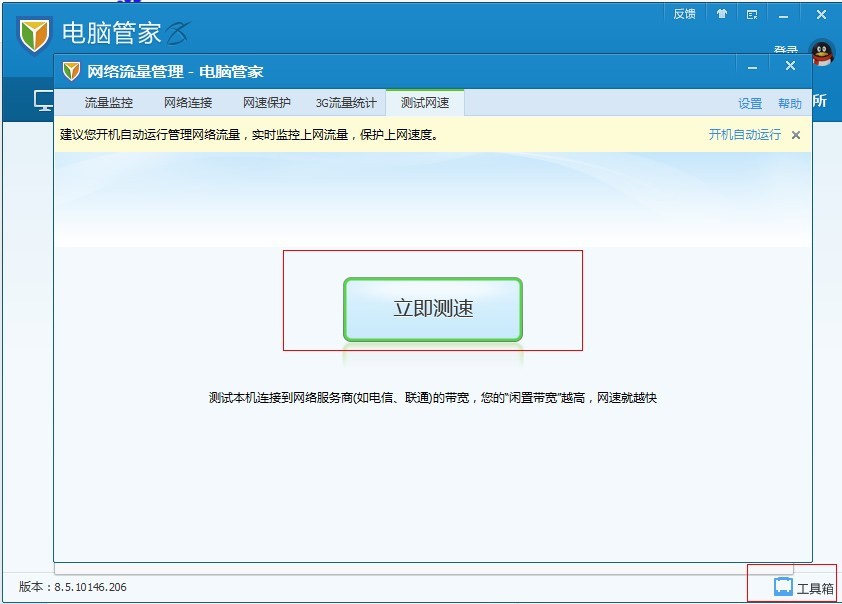Click the bandwidth test description text
Screen dimensions: 842x604
(x=433, y=398)
